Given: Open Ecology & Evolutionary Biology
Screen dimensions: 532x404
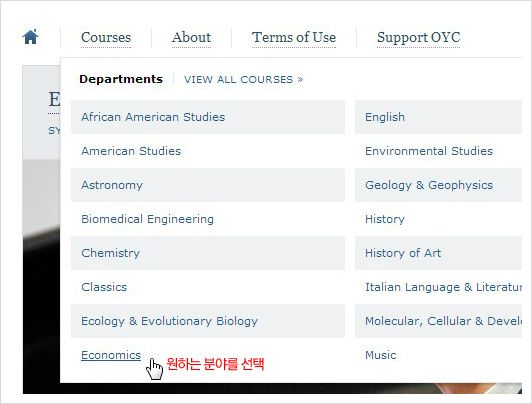Looking at the screenshot, I should coord(208,321).
